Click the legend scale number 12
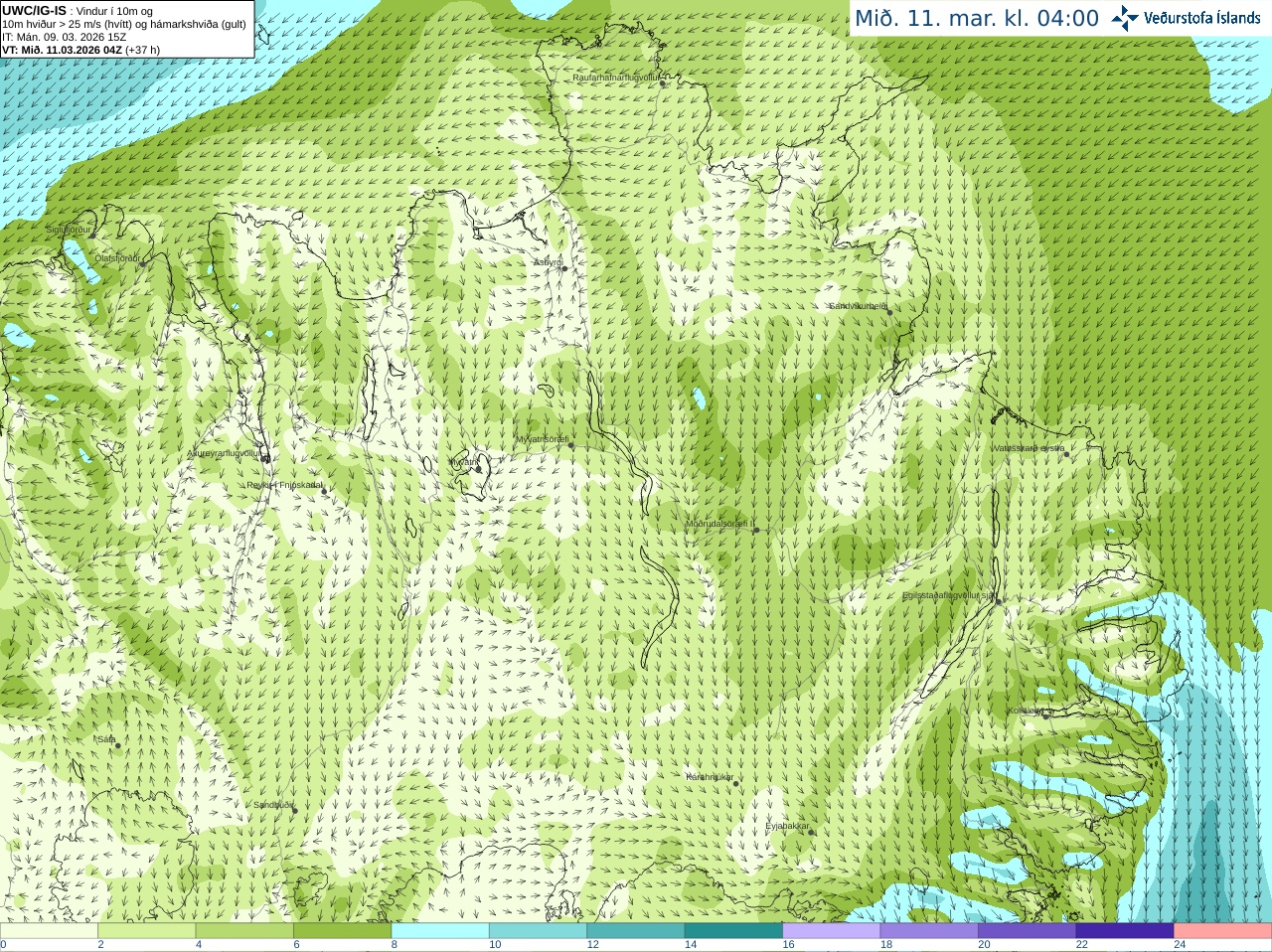 592,945
